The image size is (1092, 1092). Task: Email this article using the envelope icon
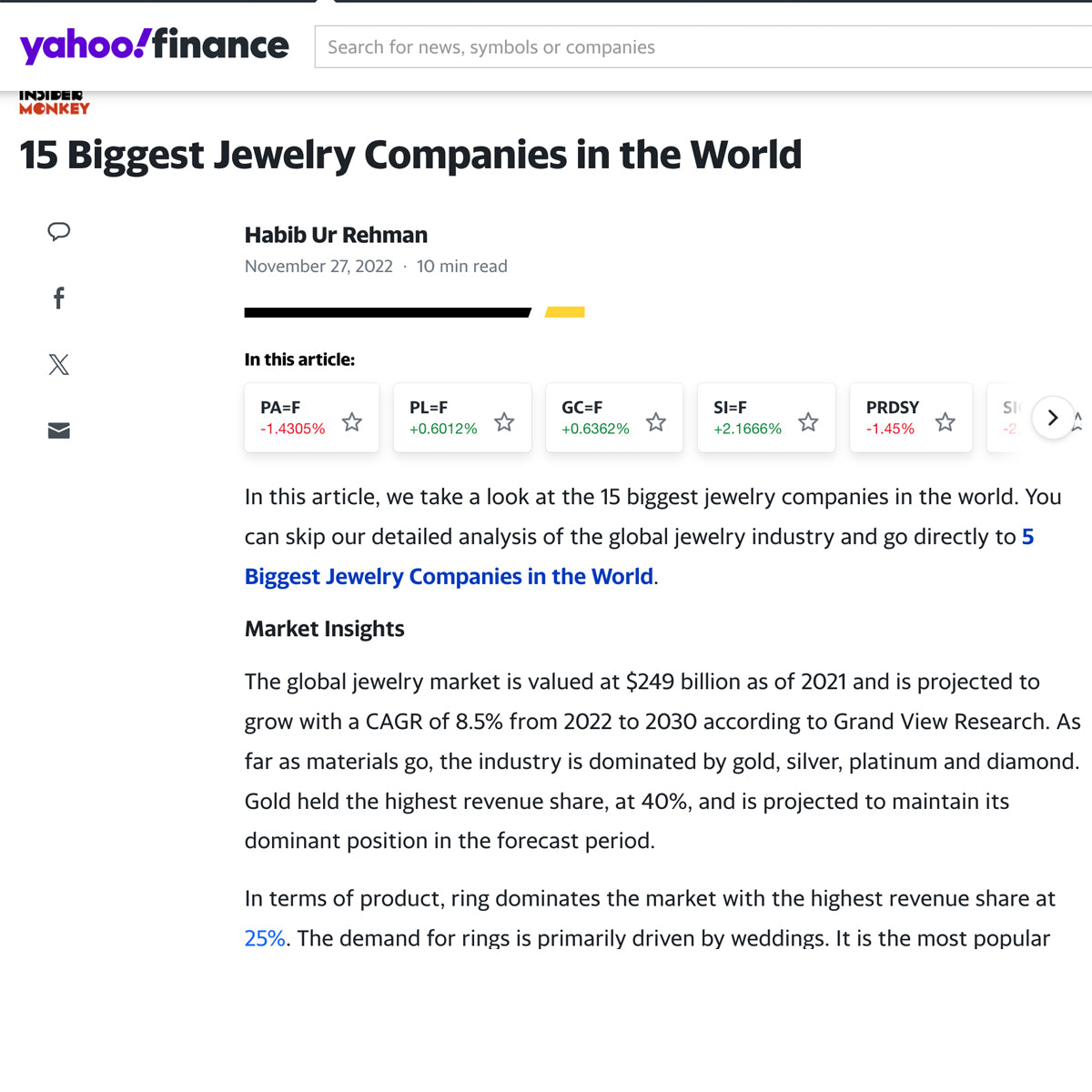click(58, 430)
